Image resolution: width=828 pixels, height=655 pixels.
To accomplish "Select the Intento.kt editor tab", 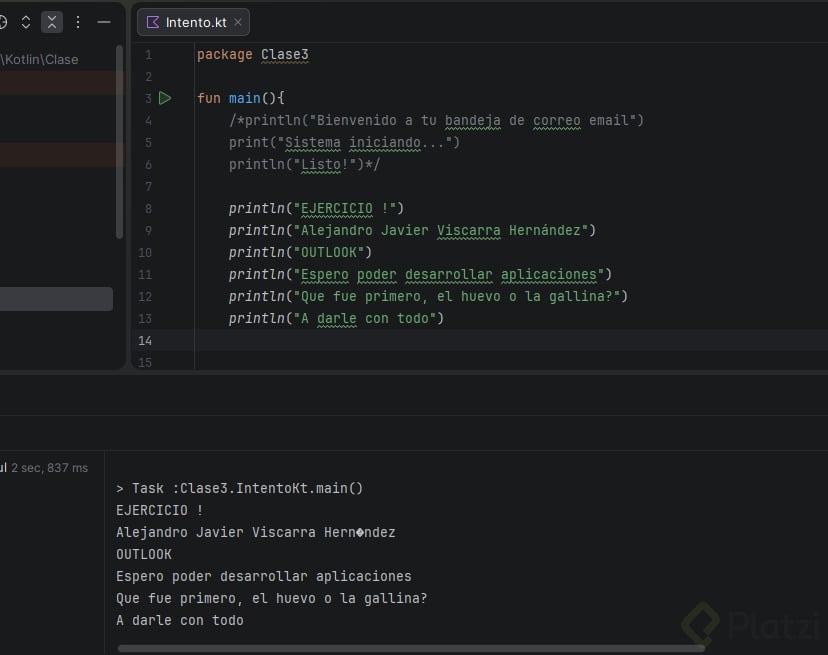I will tap(196, 22).
